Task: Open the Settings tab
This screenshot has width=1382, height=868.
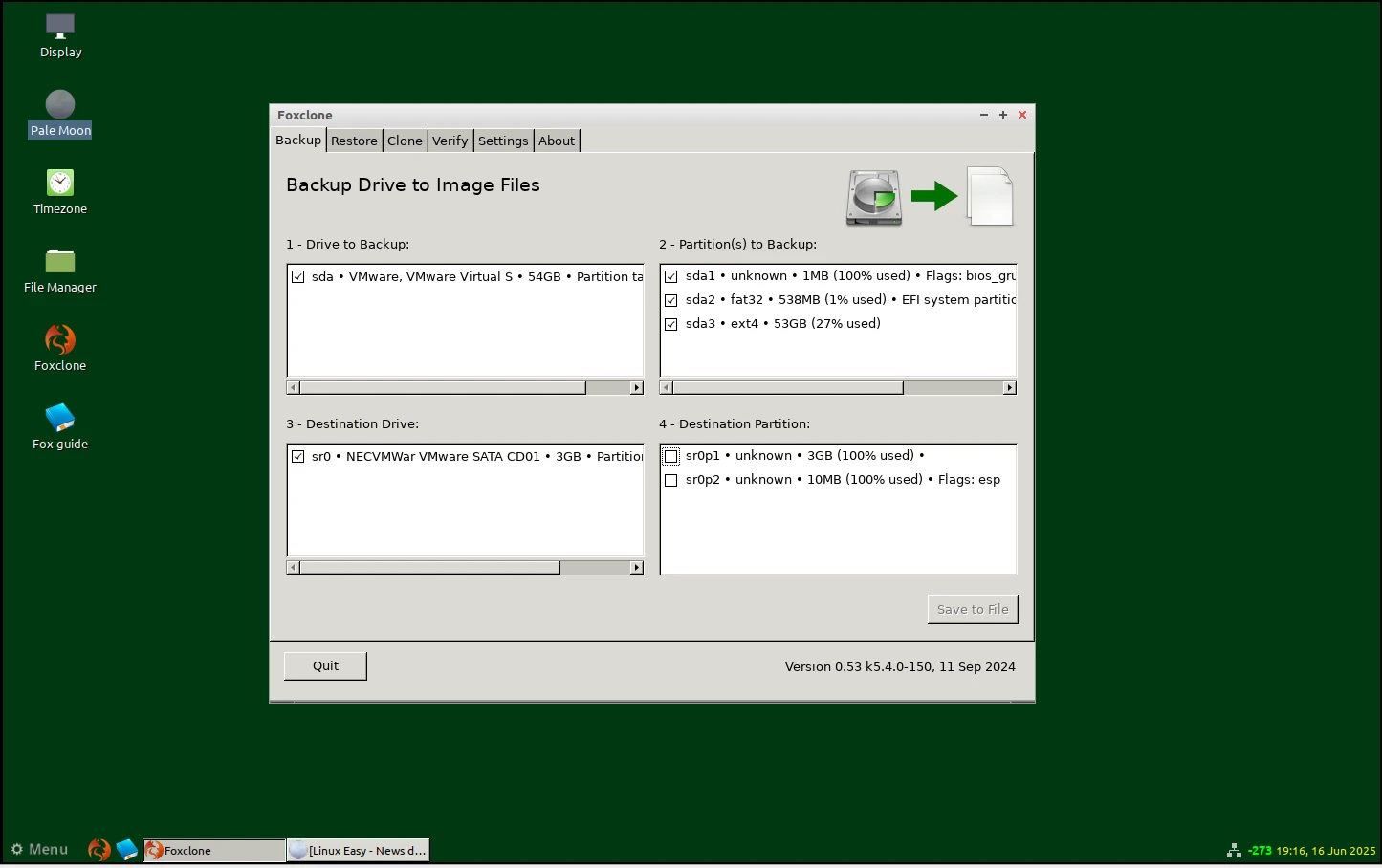Action: (x=502, y=141)
